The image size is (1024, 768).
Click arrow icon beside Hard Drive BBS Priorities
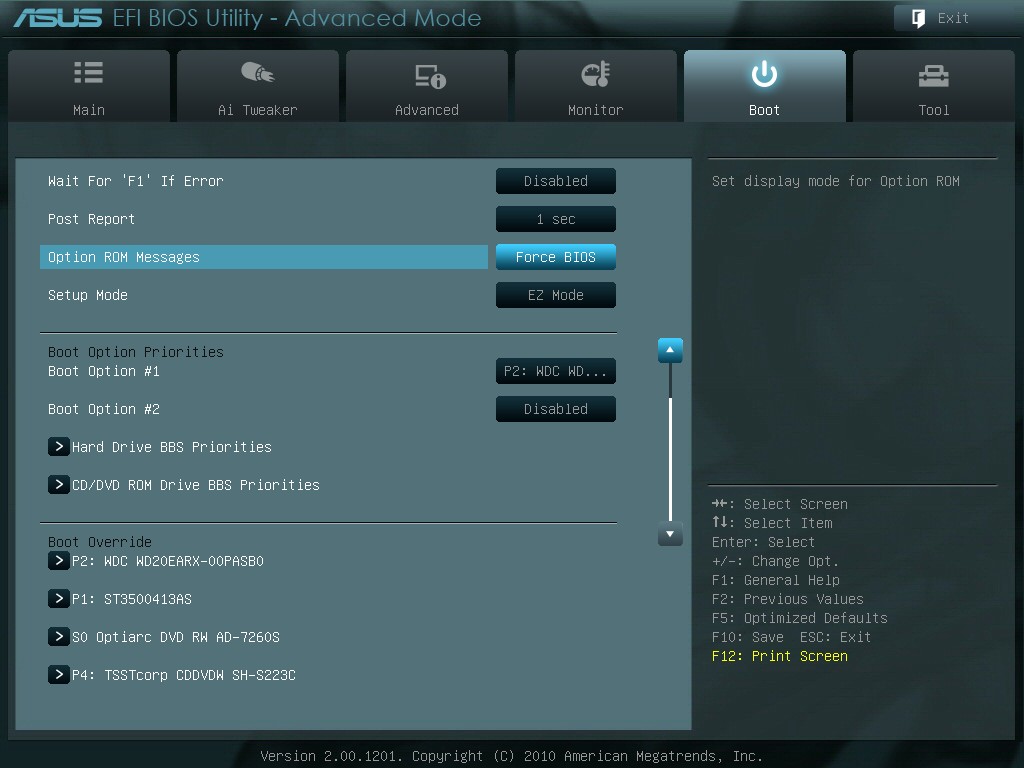pyautogui.click(x=59, y=447)
